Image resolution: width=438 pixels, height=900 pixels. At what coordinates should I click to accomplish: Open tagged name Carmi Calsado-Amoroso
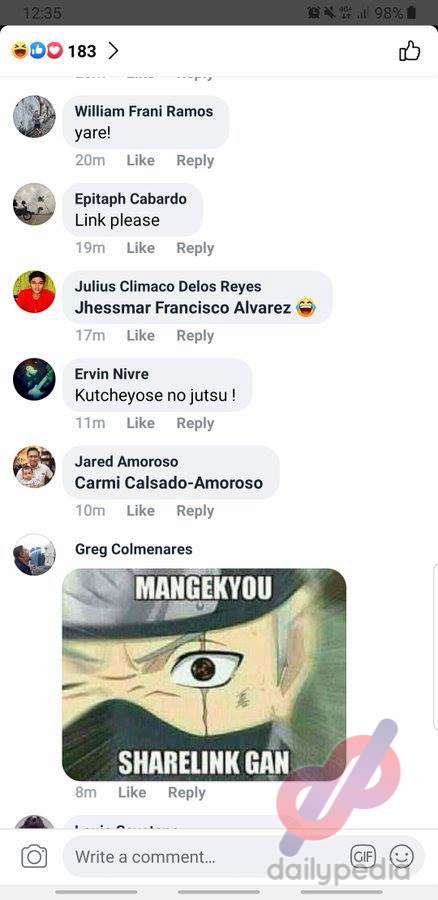pos(169,483)
